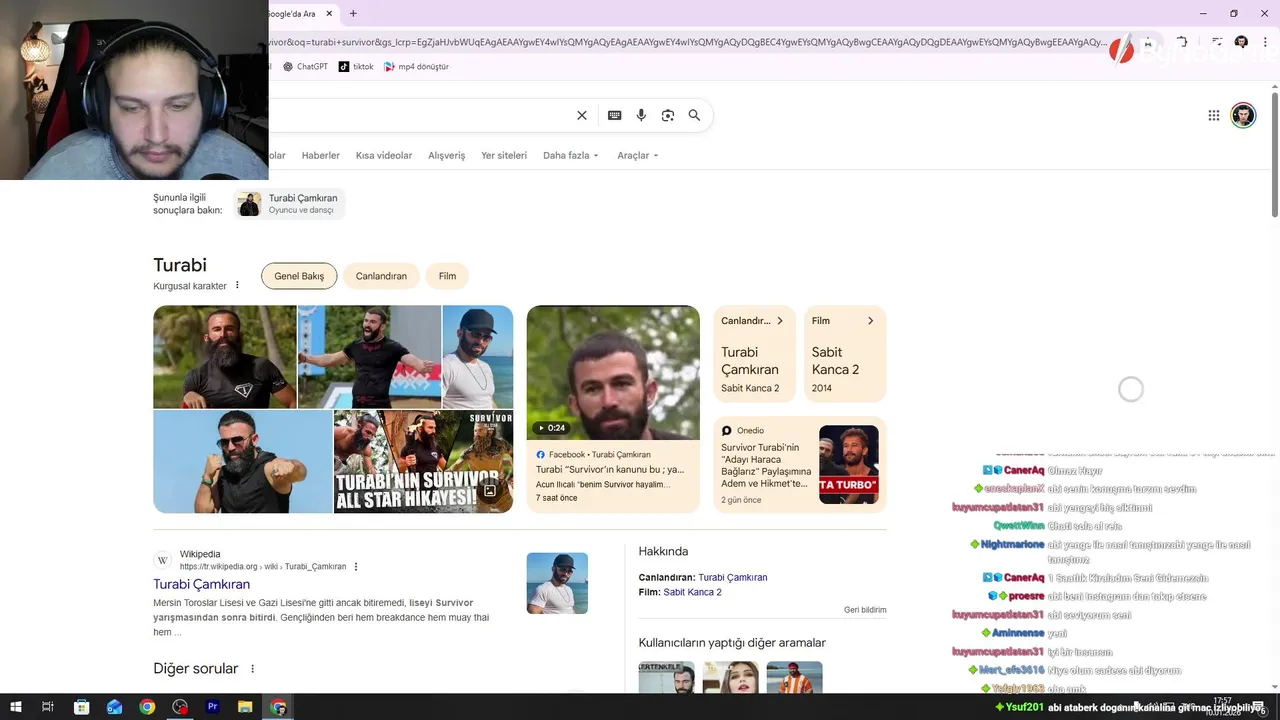Screen dimensions: 1280x720
Task: Click the Diğer sorular heading
Action: click(x=195, y=669)
